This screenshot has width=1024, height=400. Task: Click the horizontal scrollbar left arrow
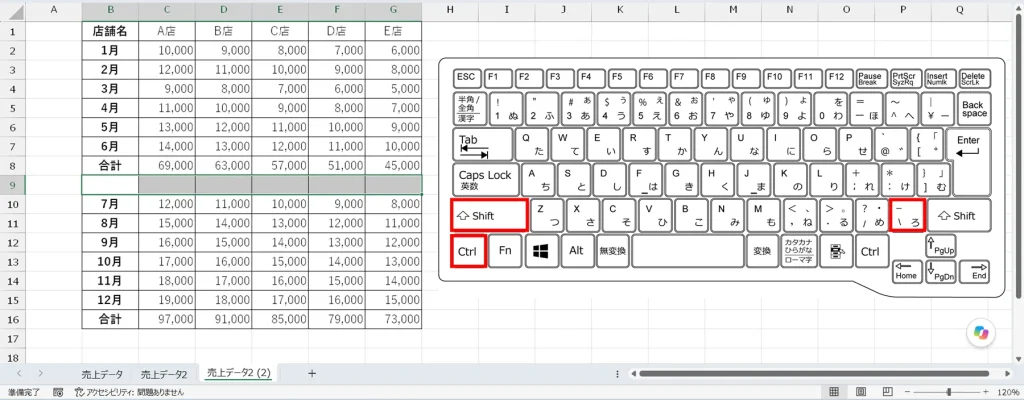tap(632, 374)
